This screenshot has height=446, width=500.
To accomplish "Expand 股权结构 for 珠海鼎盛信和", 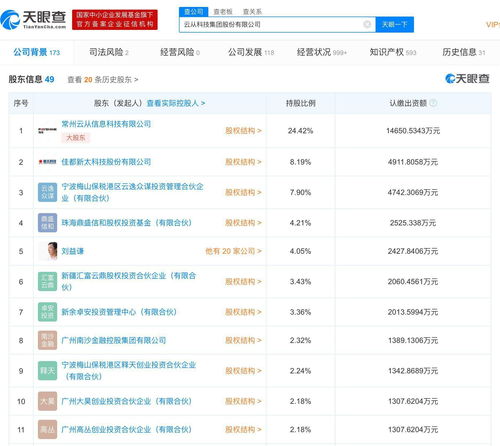I will (243, 223).
